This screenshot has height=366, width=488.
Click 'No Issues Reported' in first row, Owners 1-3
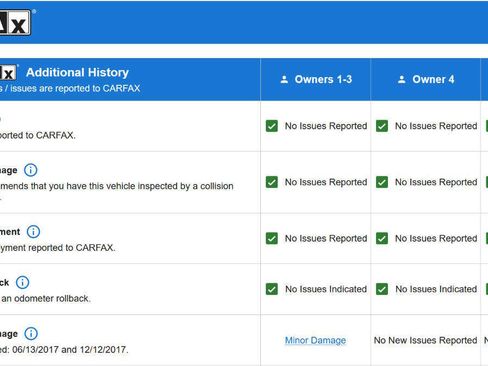pos(326,126)
